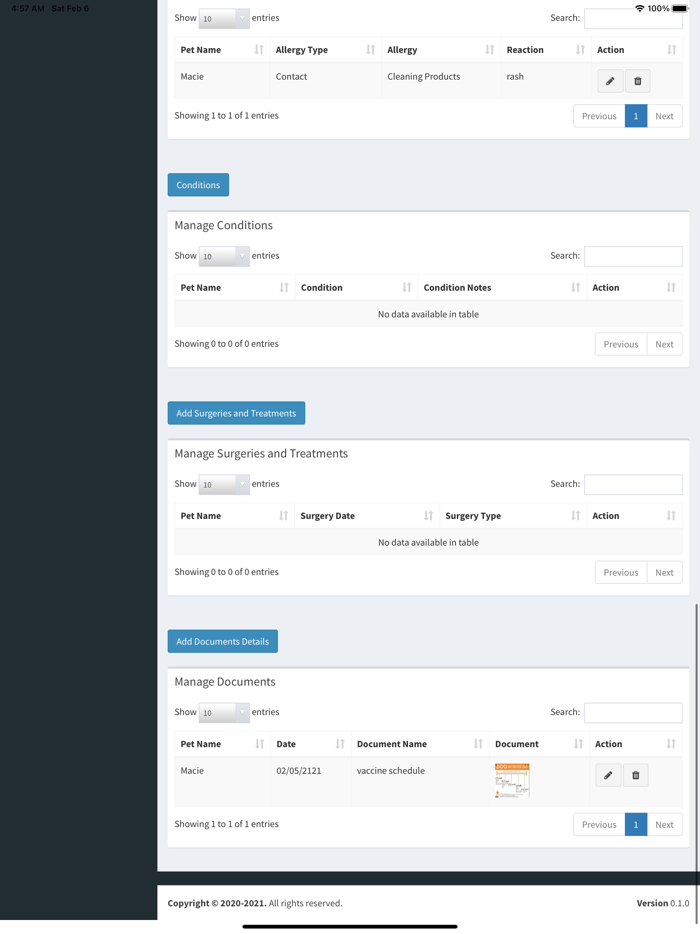The width and height of the screenshot is (700, 934).
Task: Go to Previous page in documents table
Action: coord(599,824)
